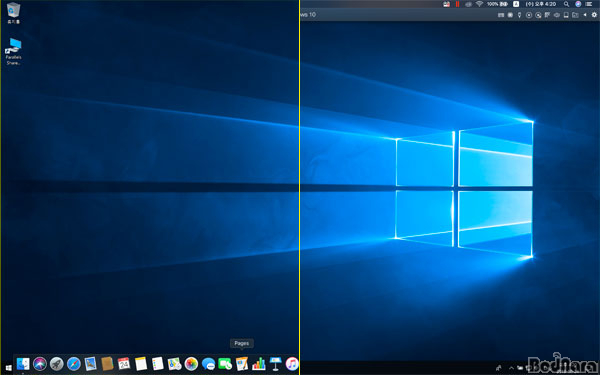Open iTunes music note icon in Dock
Image resolution: width=600 pixels, height=375 pixels.
[292, 364]
